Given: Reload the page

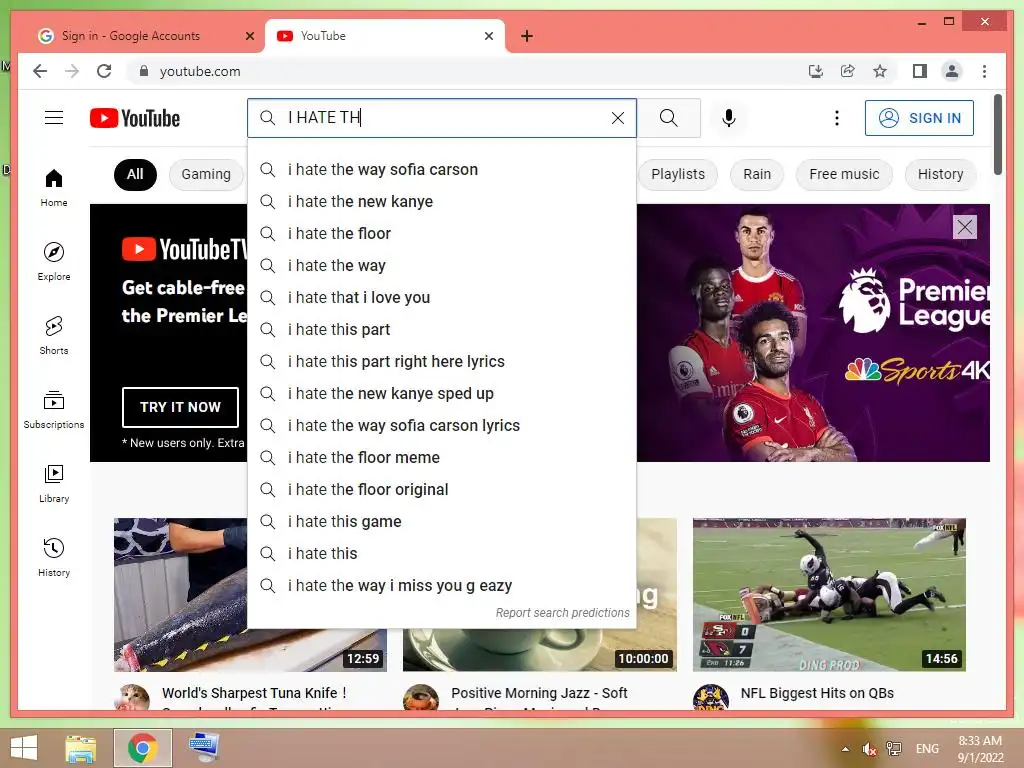Looking at the screenshot, I should [x=104, y=71].
